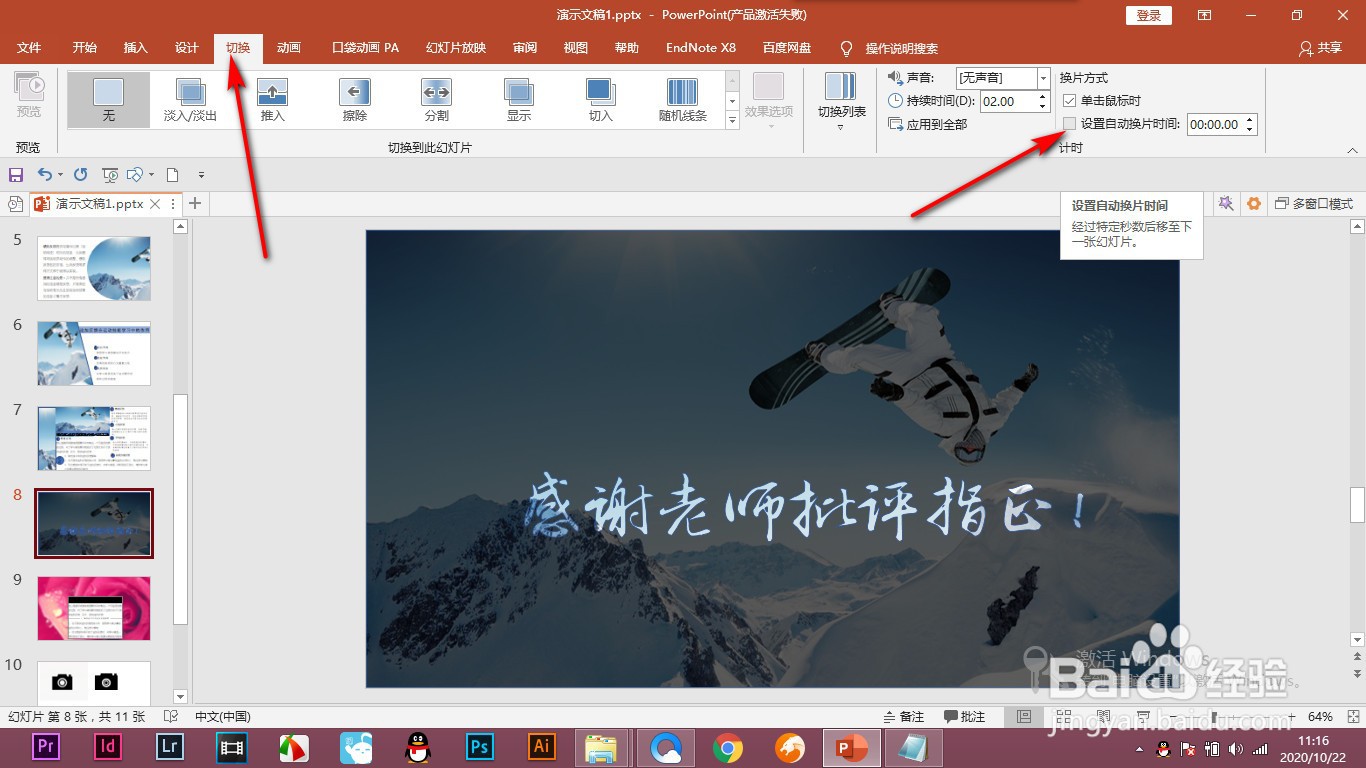Apply the 淡入/淡出 fade transition
Viewport: 1366px width, 768px height.
point(190,100)
